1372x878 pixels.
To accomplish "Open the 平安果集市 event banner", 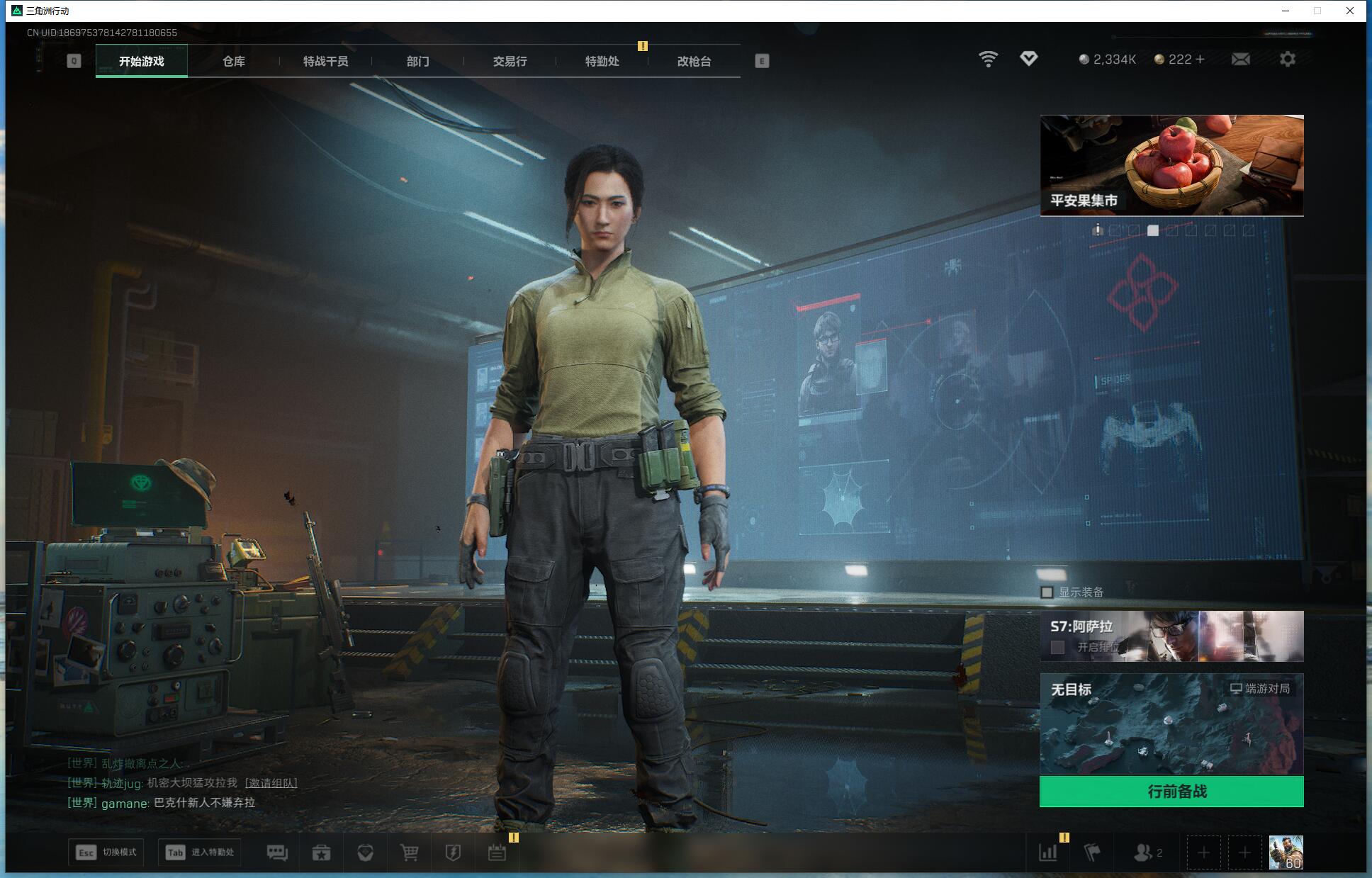I will 1171,165.
